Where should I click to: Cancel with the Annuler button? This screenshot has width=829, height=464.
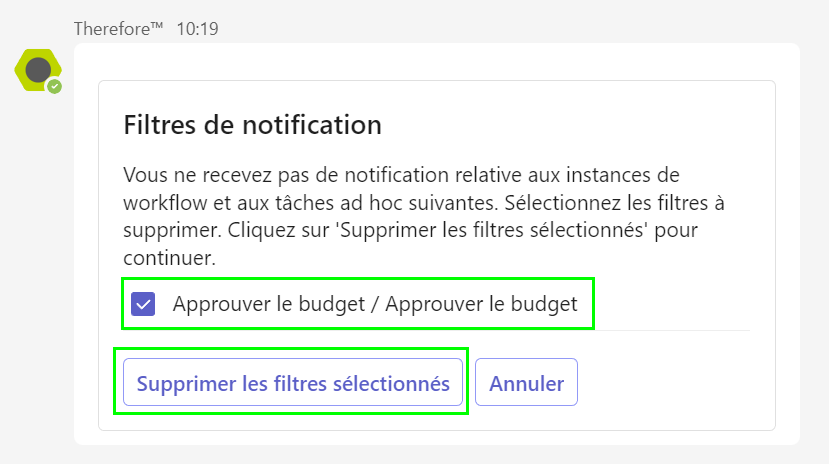(x=526, y=382)
